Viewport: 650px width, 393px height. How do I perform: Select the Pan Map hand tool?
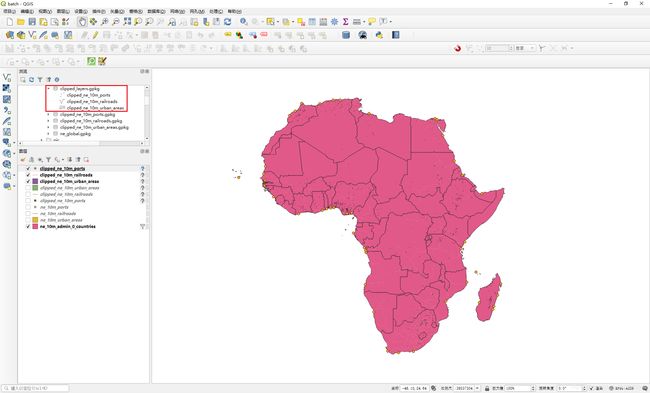coord(82,22)
